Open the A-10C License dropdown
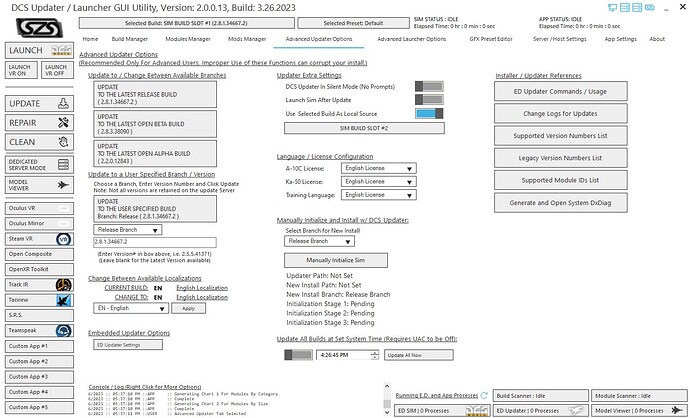This screenshot has height=418, width=690. click(x=378, y=168)
